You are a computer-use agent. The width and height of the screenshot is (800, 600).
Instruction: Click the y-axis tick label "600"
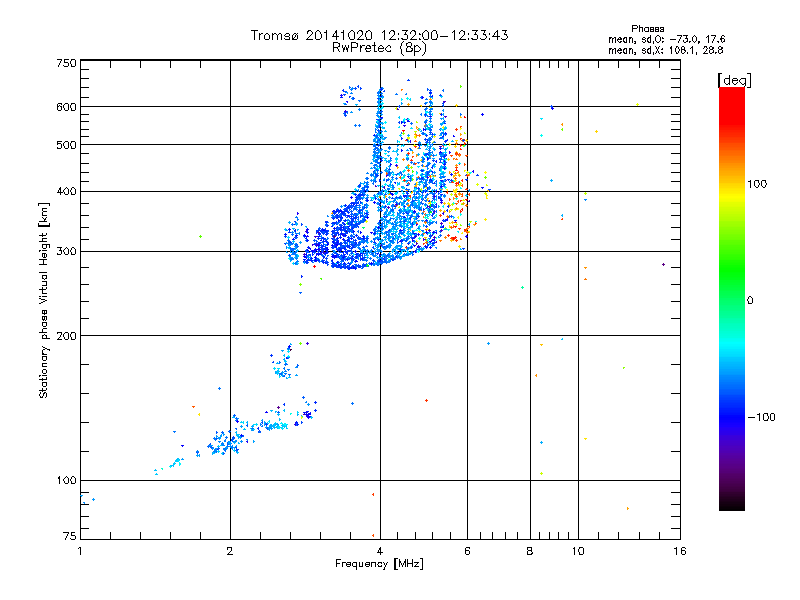coord(66,107)
